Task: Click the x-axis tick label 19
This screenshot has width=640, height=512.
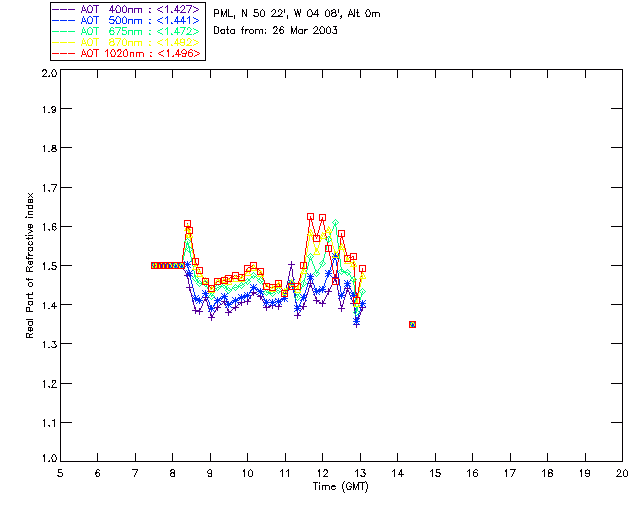Action: click(584, 474)
